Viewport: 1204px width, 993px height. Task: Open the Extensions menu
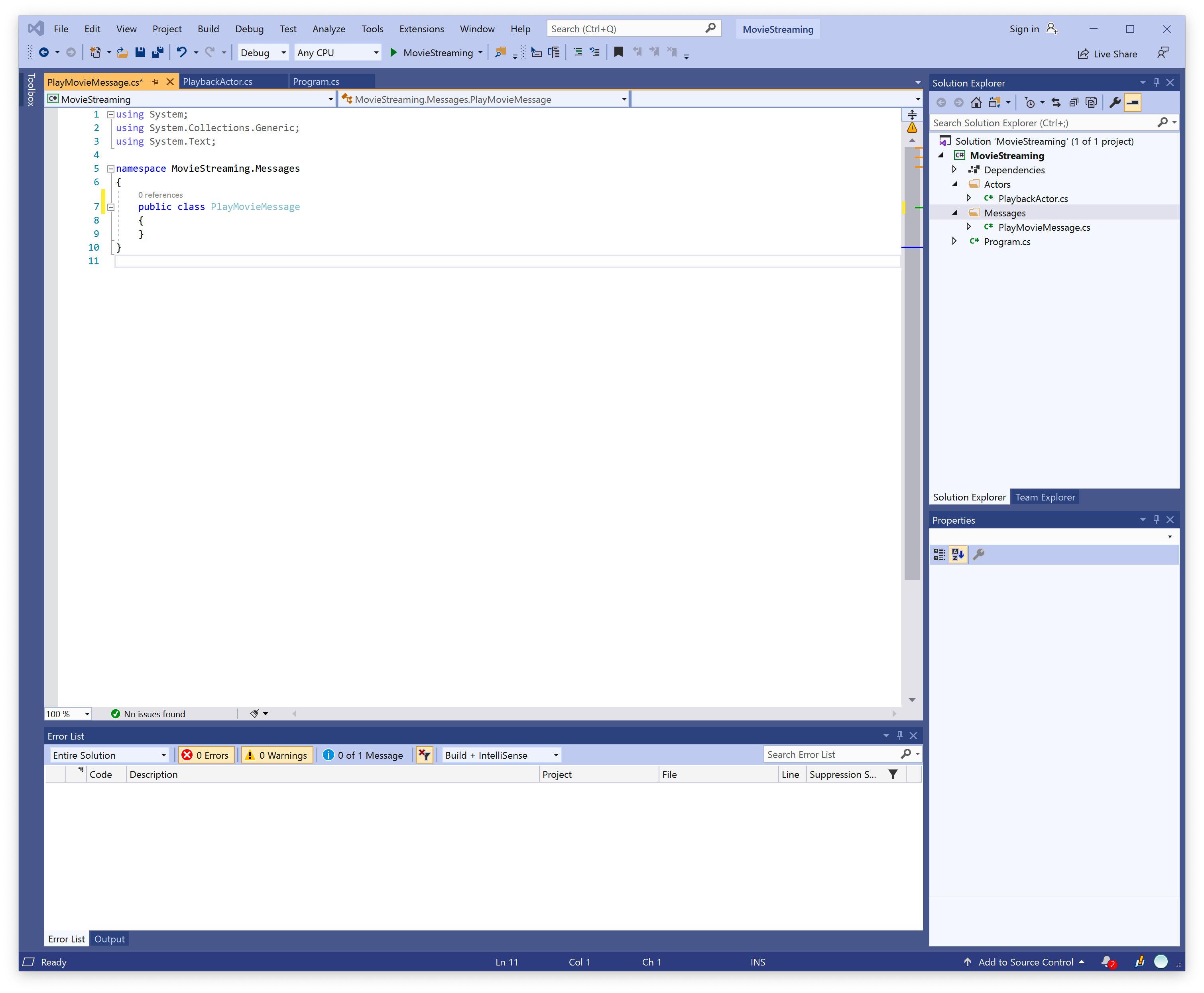pyautogui.click(x=421, y=29)
